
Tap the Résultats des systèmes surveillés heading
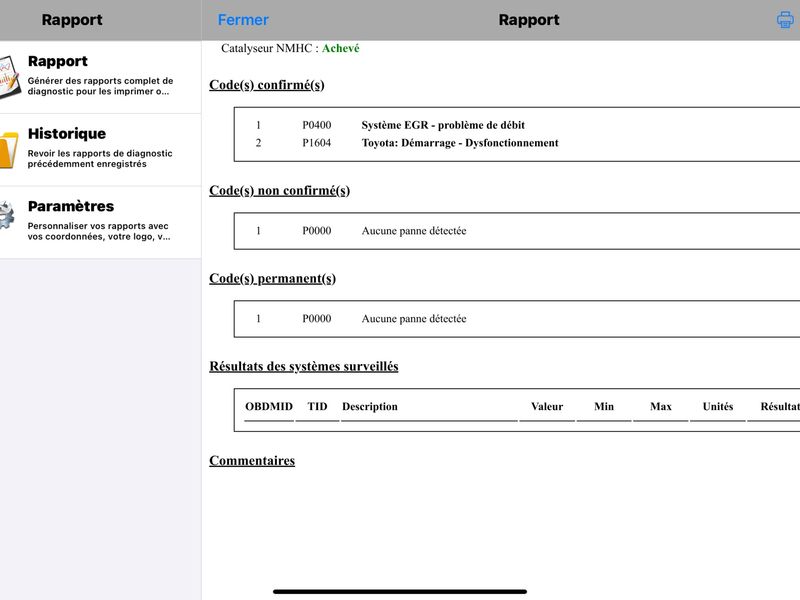click(x=304, y=366)
